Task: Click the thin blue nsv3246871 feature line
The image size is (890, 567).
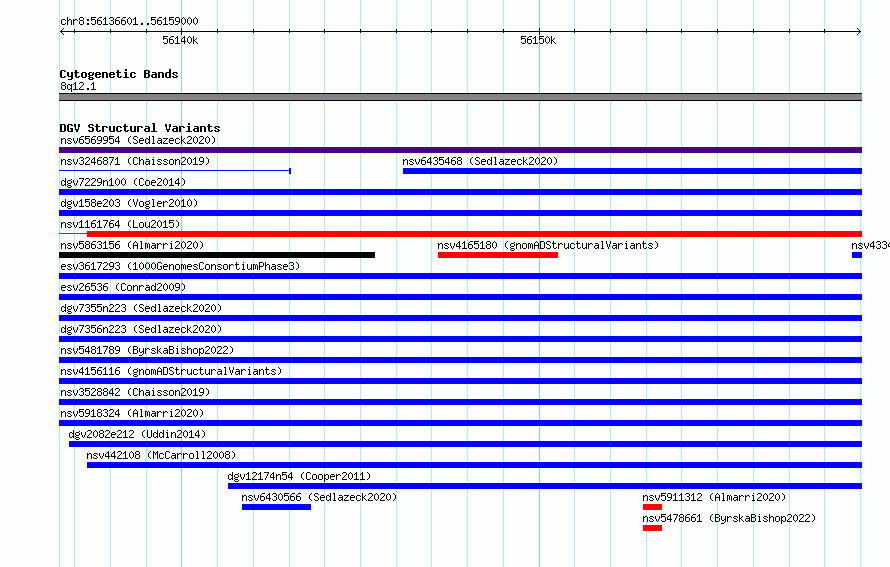Action: point(175,170)
